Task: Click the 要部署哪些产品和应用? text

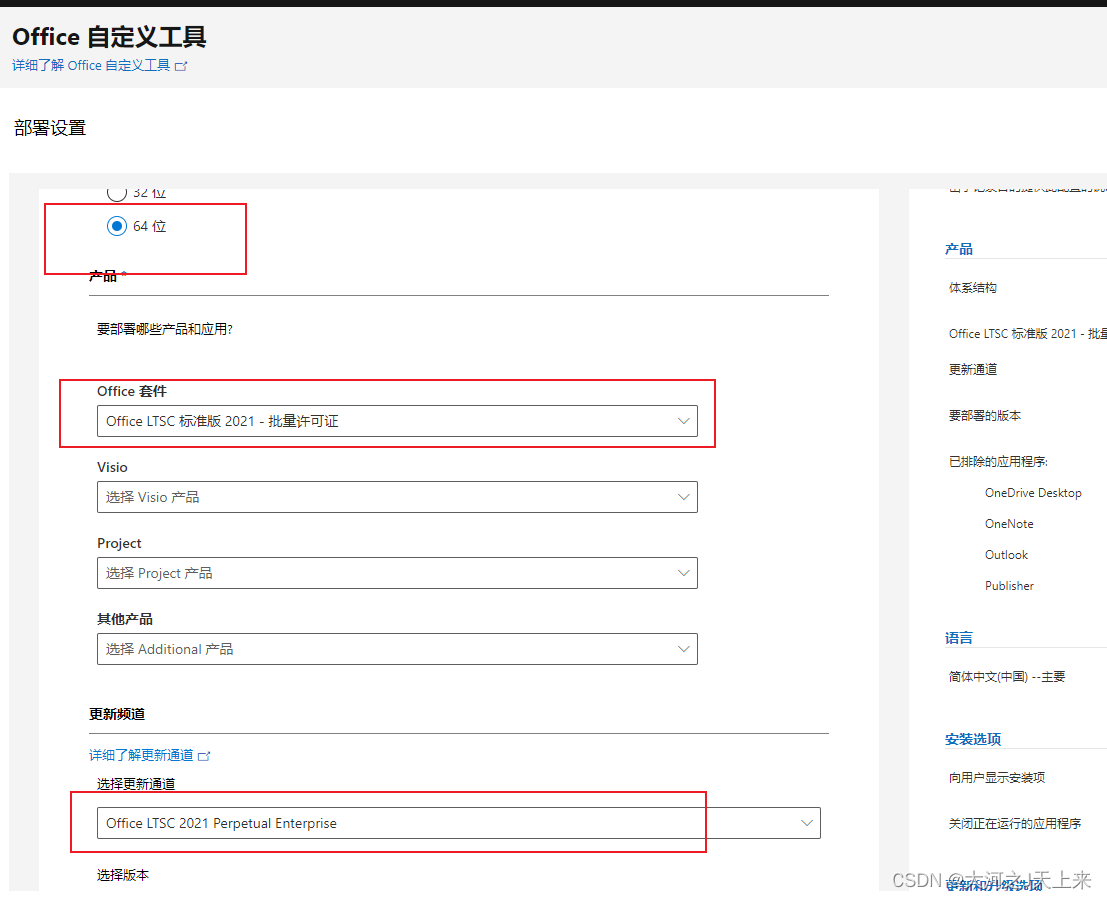Action: coord(164,329)
